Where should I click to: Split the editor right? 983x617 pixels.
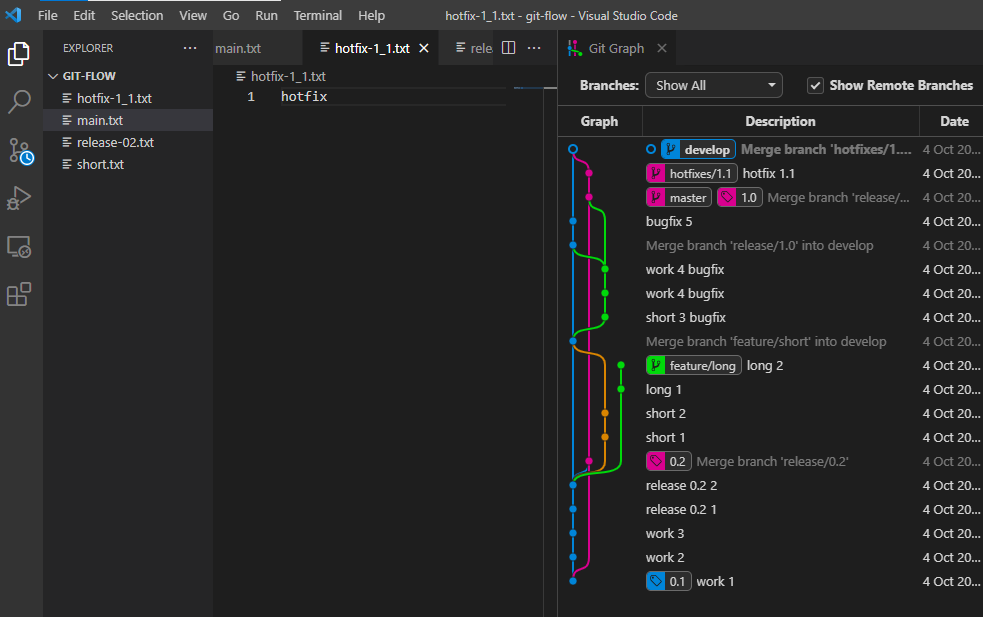point(508,48)
